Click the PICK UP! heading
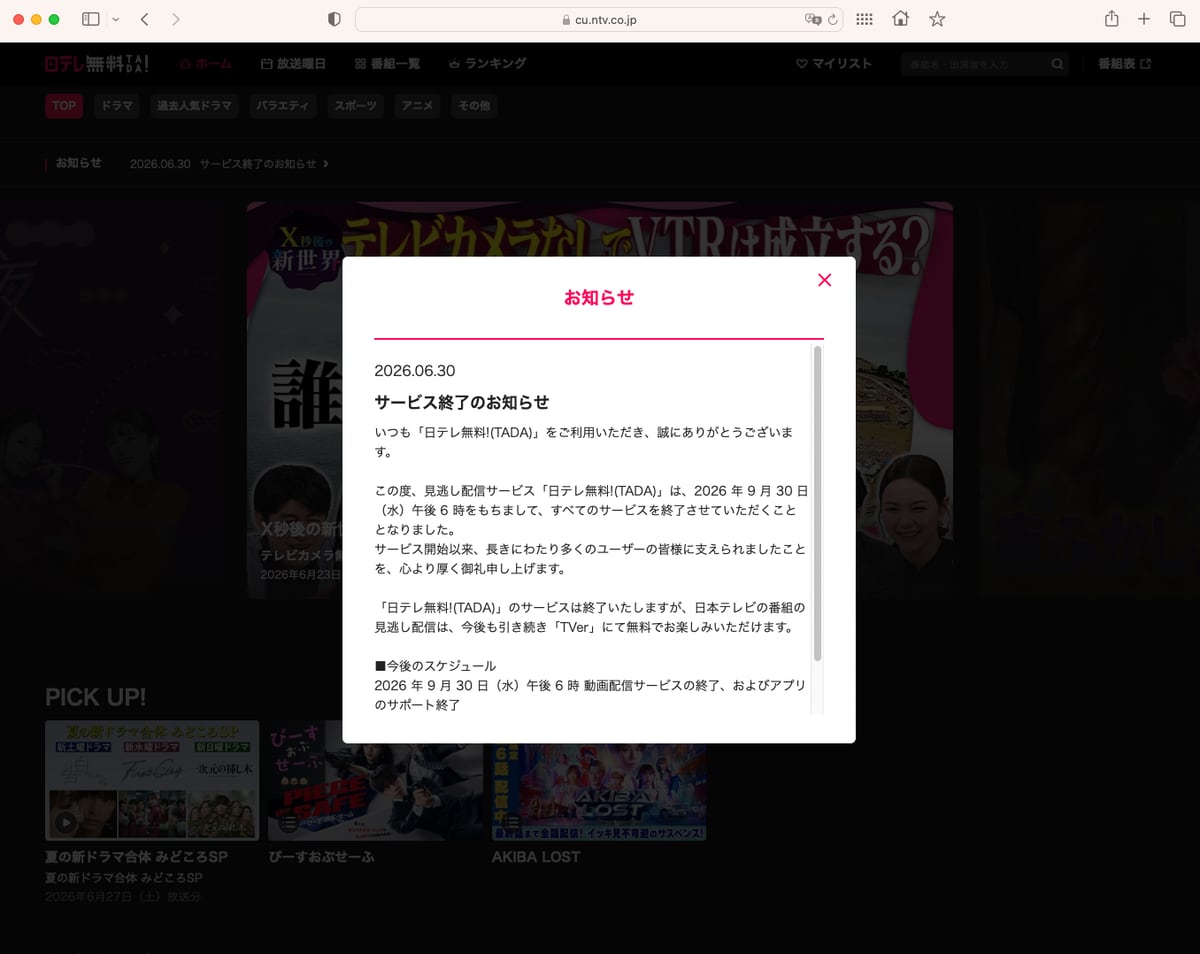The image size is (1200, 954). coord(95,696)
